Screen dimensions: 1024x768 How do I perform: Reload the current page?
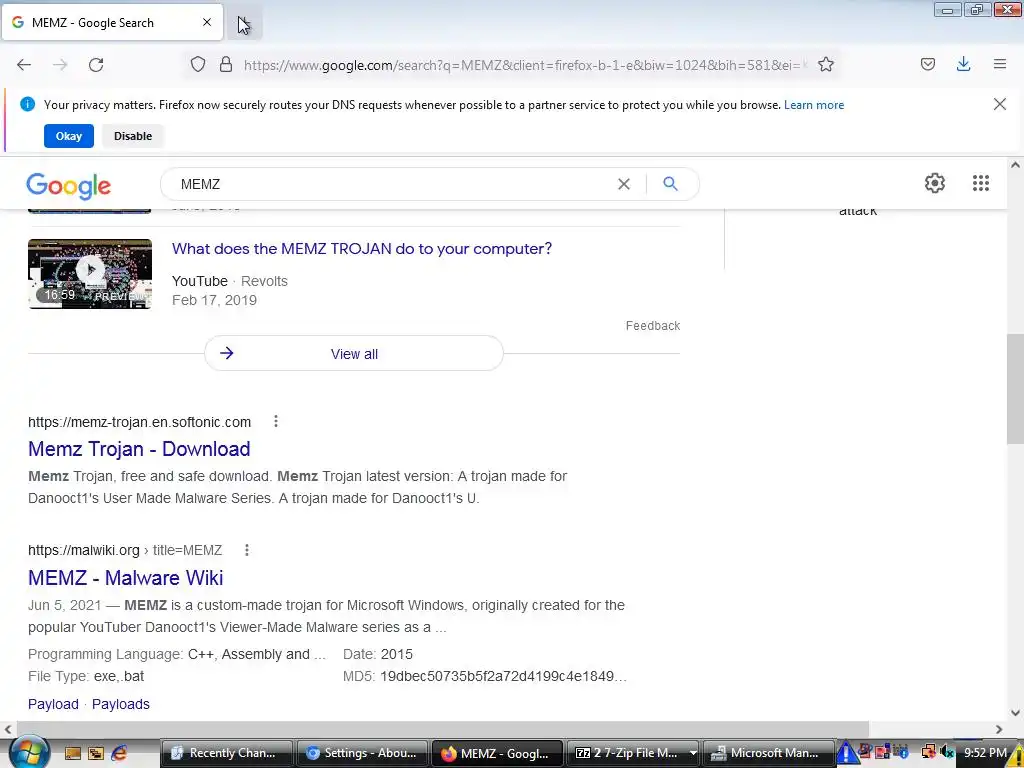click(x=96, y=65)
